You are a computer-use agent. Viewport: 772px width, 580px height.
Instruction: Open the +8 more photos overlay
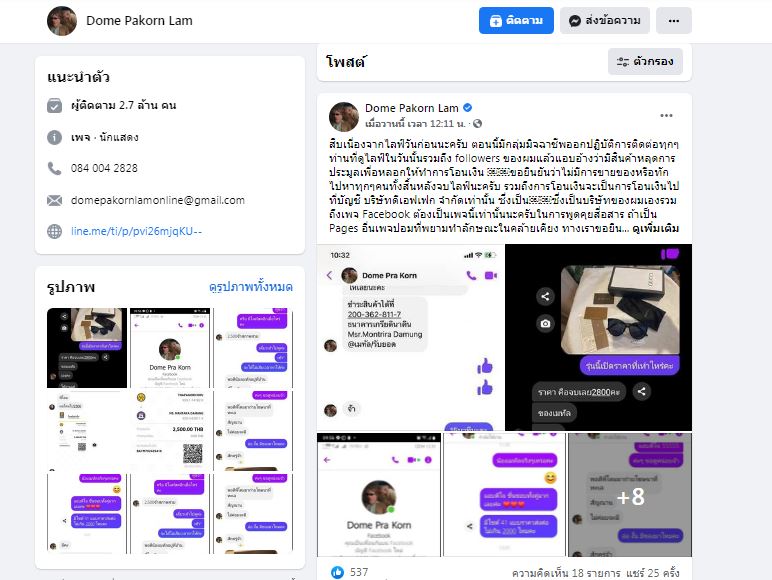(630, 495)
